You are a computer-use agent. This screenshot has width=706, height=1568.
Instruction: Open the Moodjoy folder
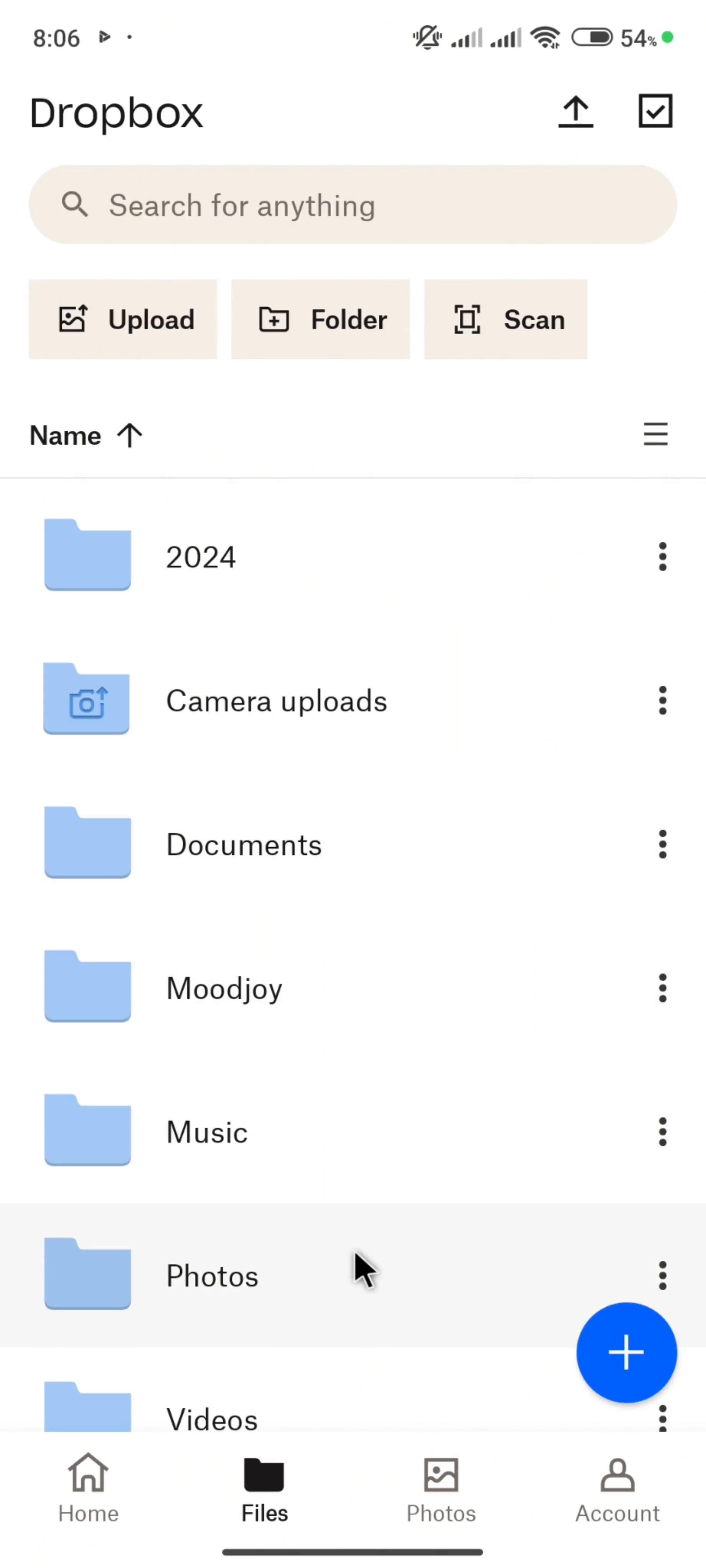pyautogui.click(x=224, y=988)
